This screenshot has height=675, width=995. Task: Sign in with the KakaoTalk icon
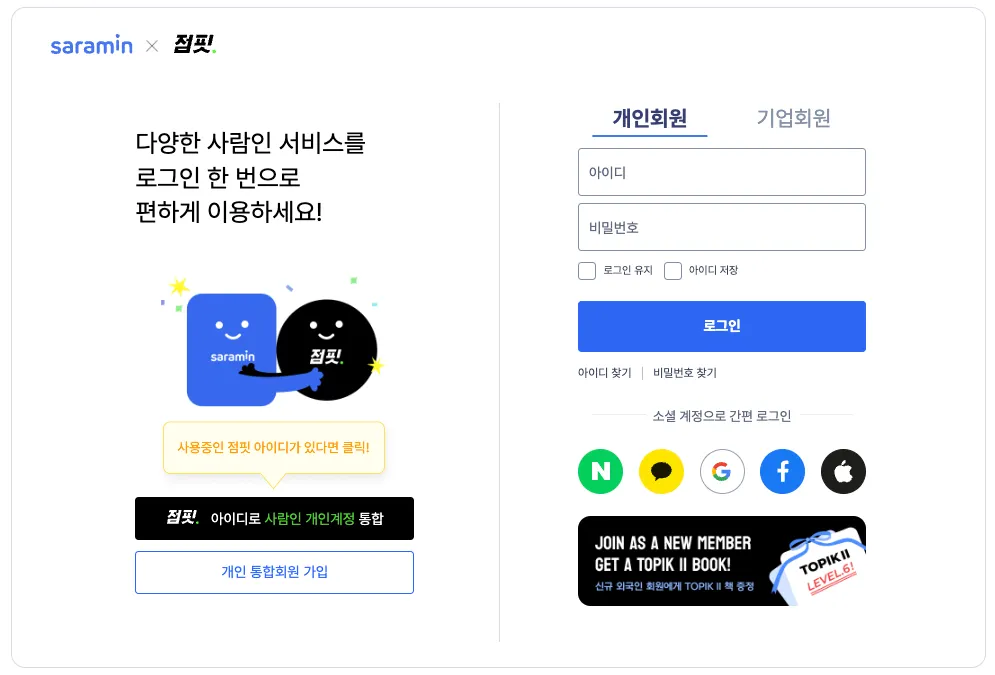(661, 471)
